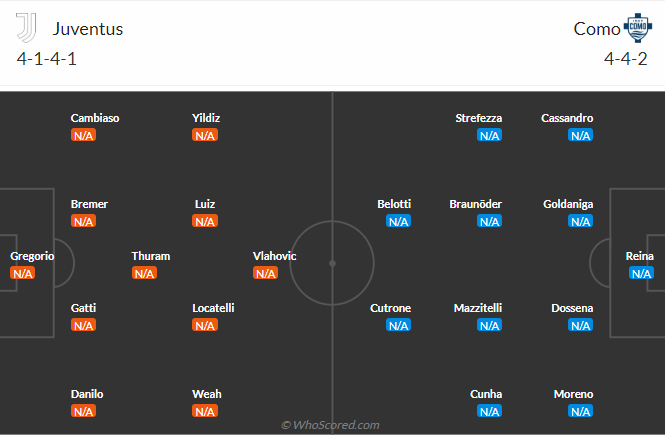The height and width of the screenshot is (435, 665).
Task: Click Belotti's player name
Action: coord(394,204)
